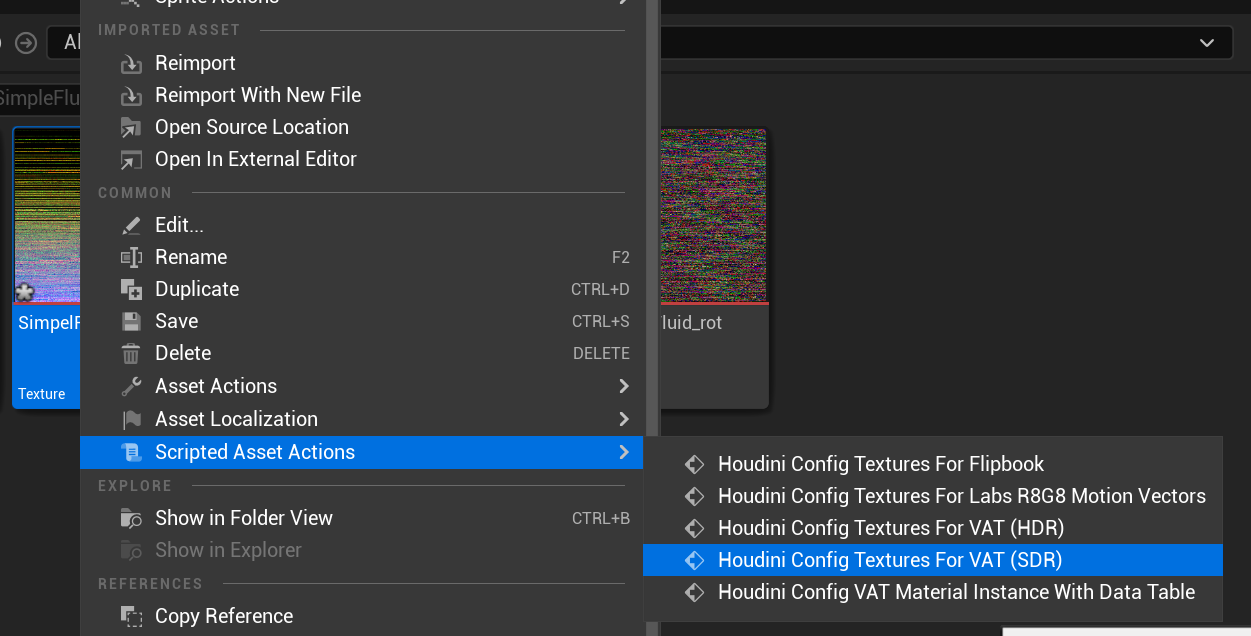Click icon beside Labs R8G8 Motion Vectors
1251x636 pixels.
694,497
